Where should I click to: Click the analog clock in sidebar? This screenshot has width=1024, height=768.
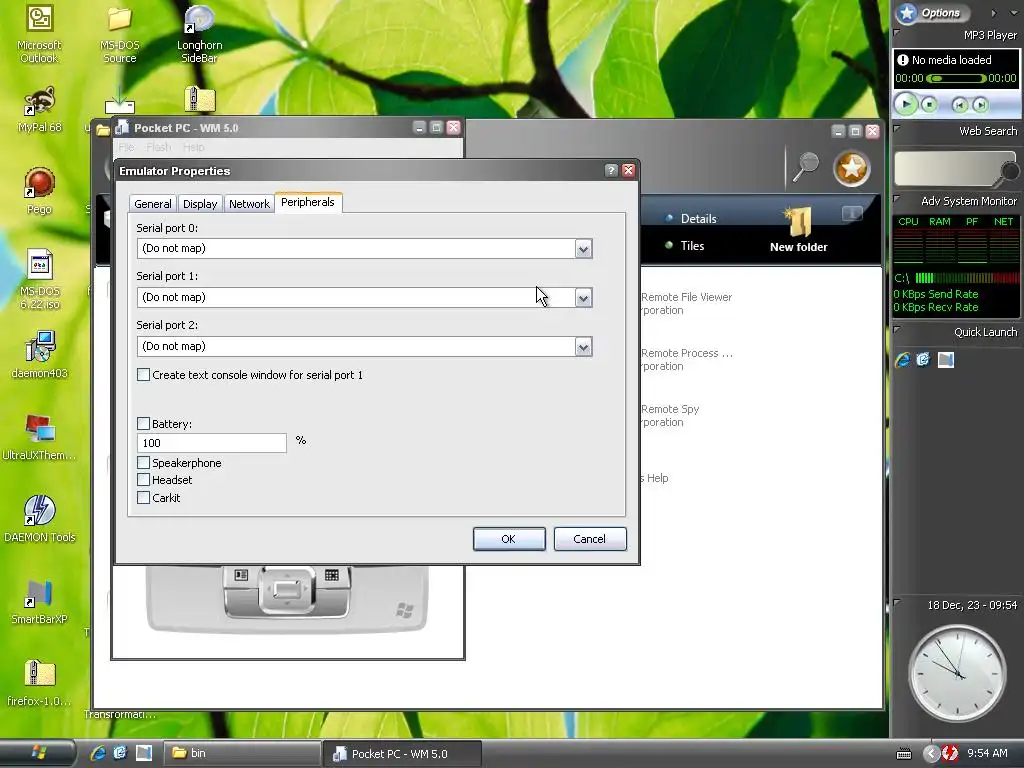tap(957, 672)
